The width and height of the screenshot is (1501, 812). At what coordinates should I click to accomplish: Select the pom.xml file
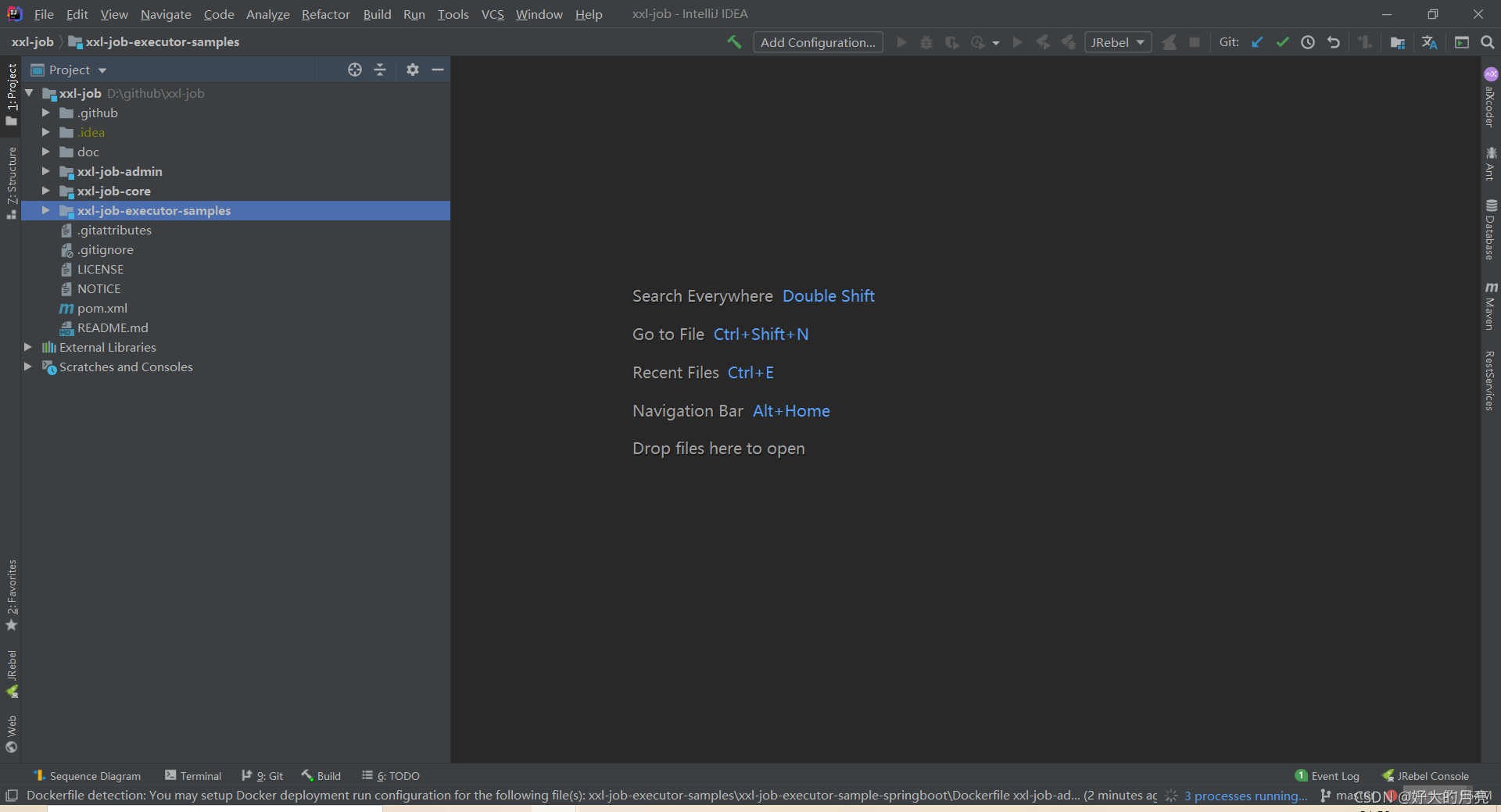point(102,308)
